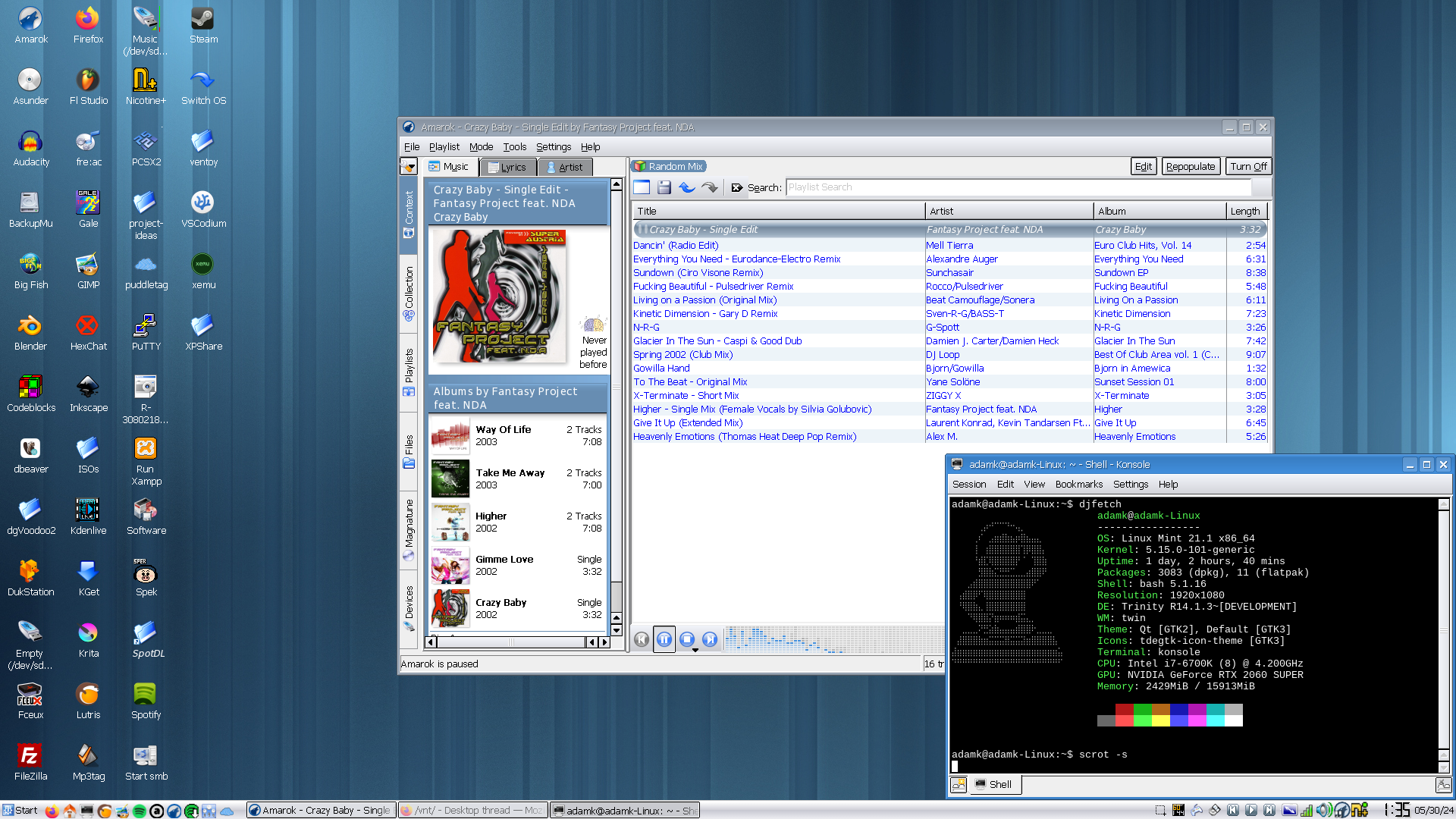Clear the playlist search filter icon
The width and height of the screenshot is (1456, 819).
736,187
